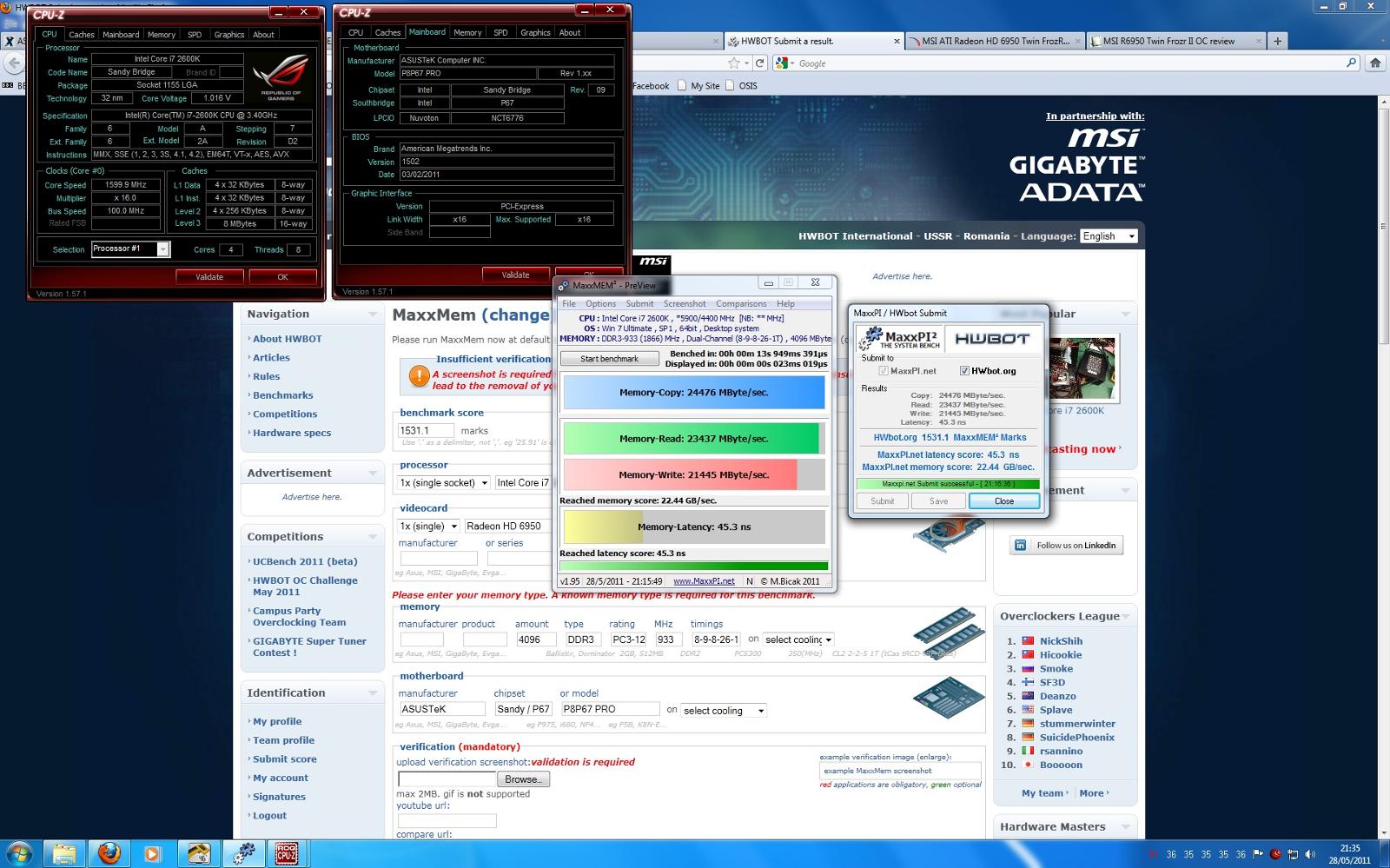Open a new Firefox tab with plus
This screenshot has height=868, width=1390.
[1277, 41]
